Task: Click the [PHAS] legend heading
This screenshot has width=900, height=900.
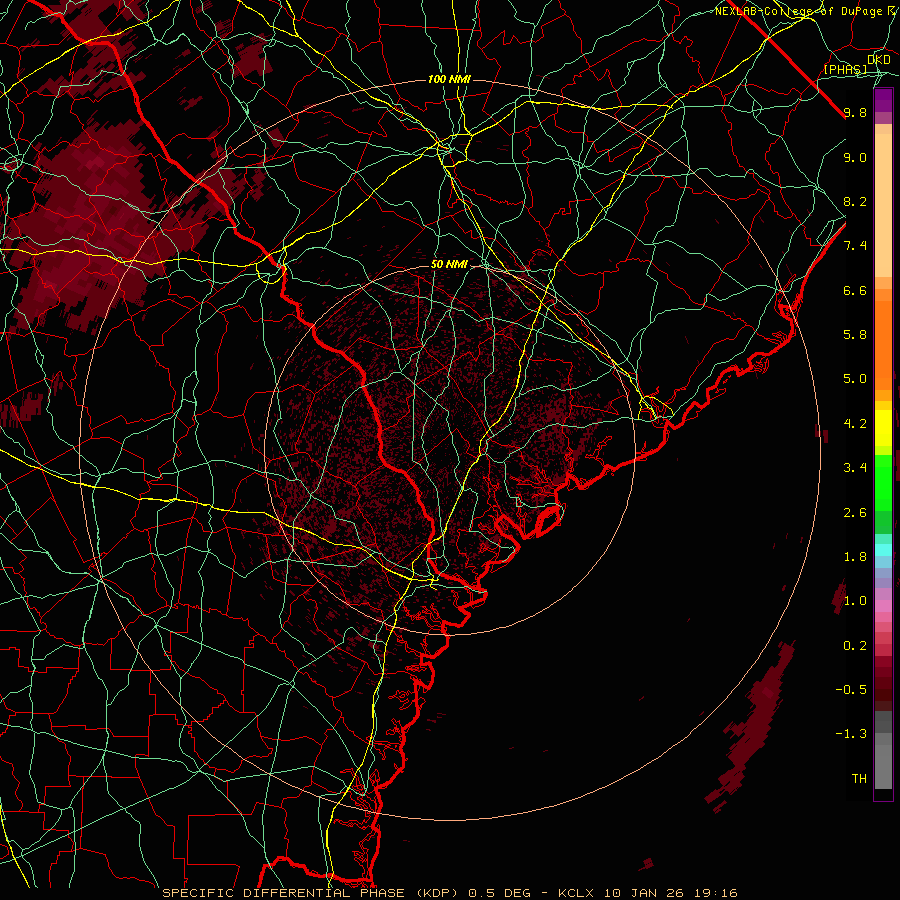Action: [845, 69]
